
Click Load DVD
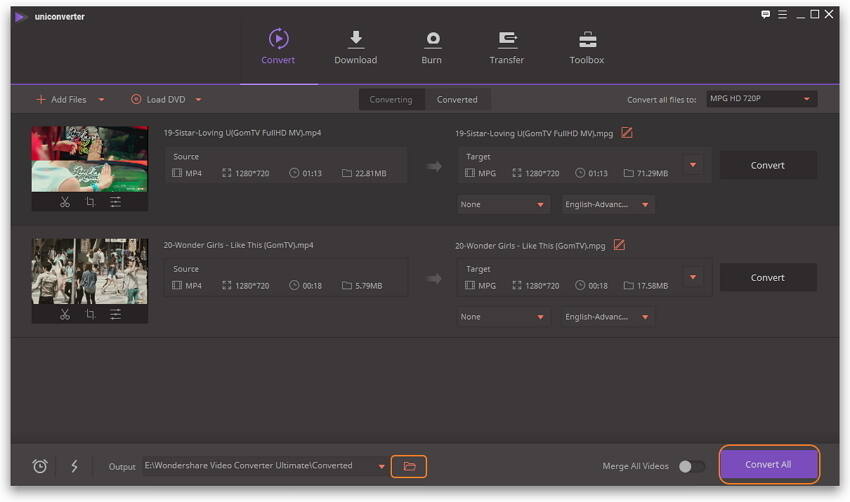pos(158,100)
